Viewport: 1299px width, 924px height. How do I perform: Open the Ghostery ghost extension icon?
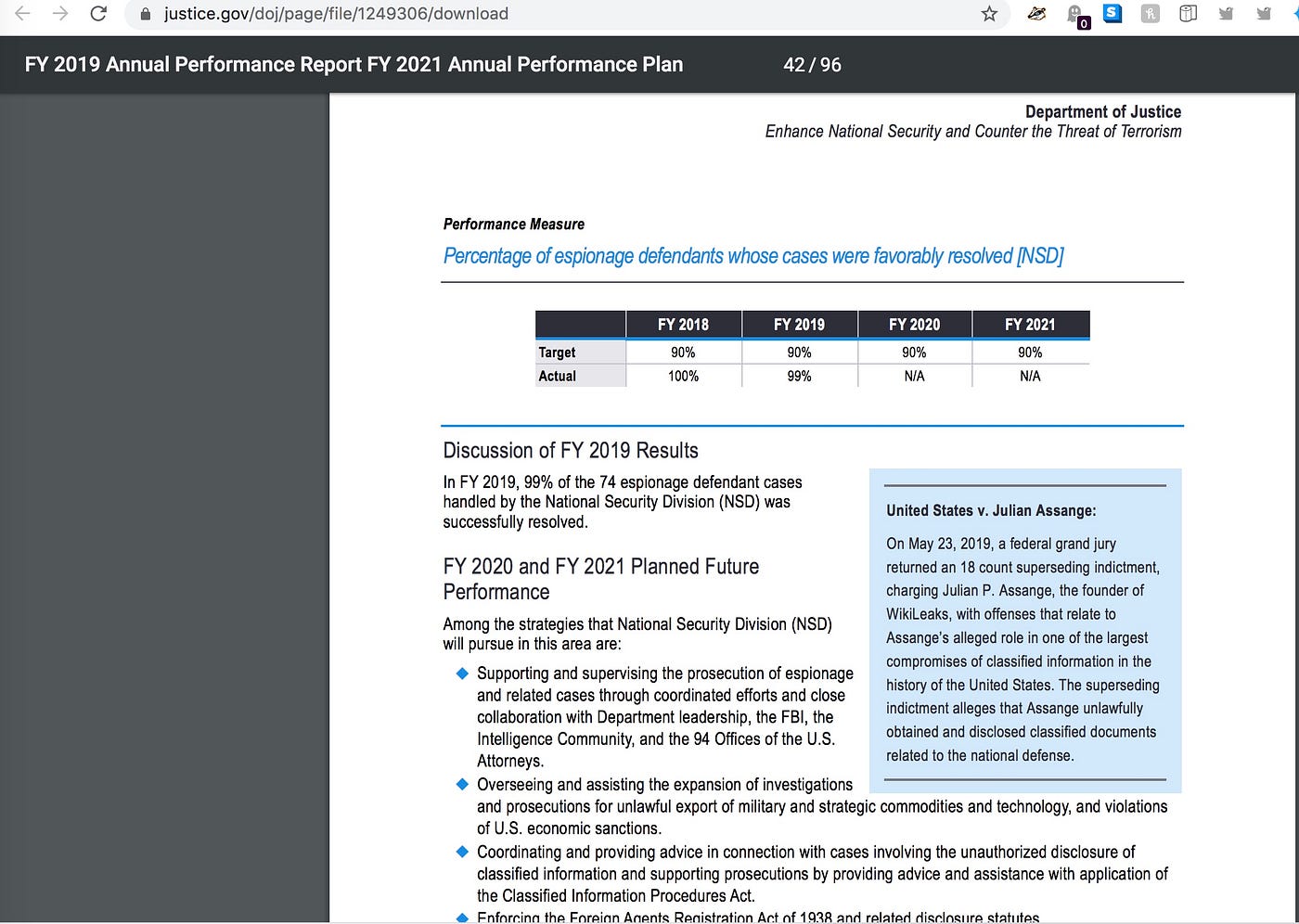[x=1077, y=16]
